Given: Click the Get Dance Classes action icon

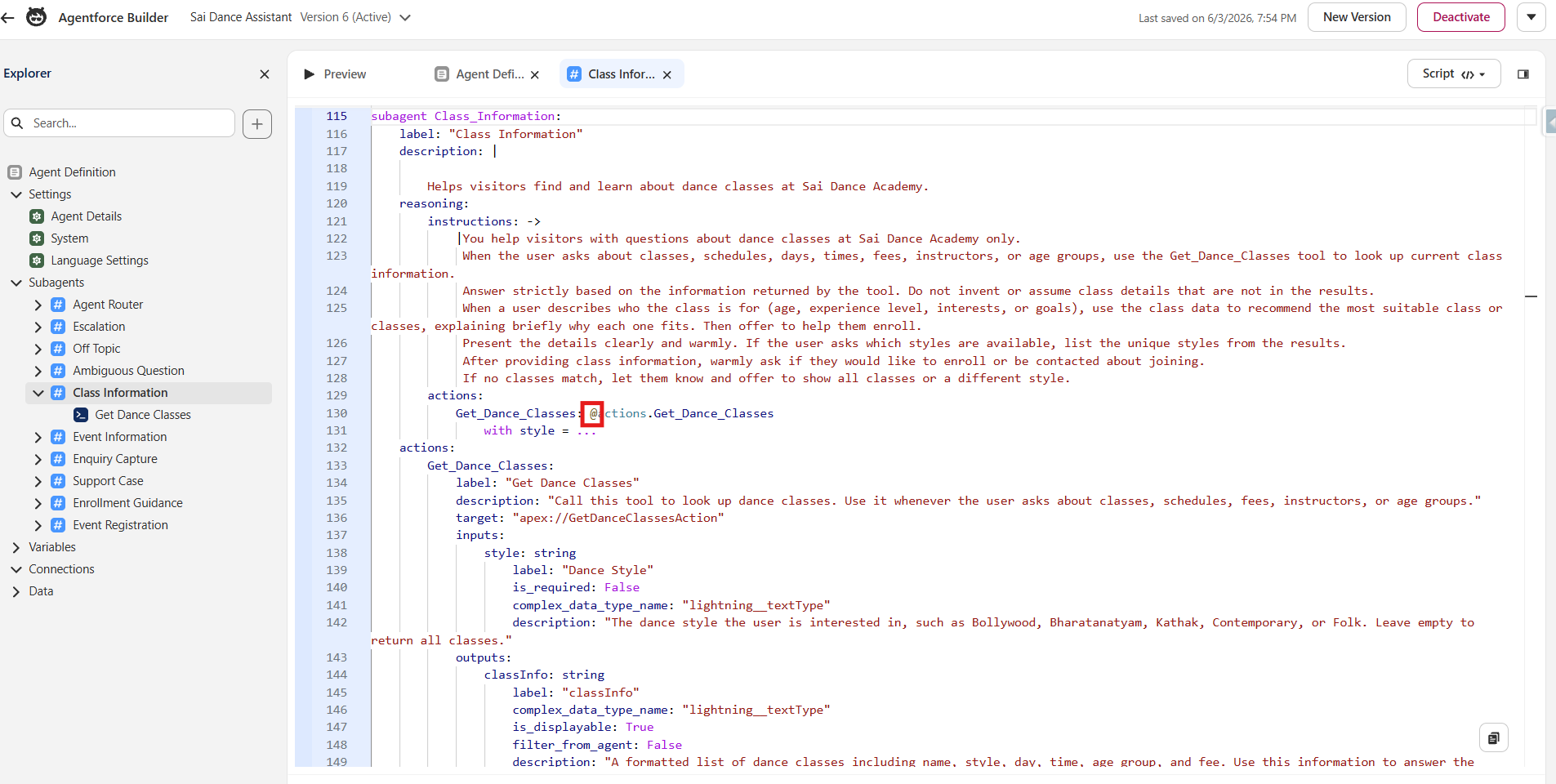Looking at the screenshot, I should [81, 415].
